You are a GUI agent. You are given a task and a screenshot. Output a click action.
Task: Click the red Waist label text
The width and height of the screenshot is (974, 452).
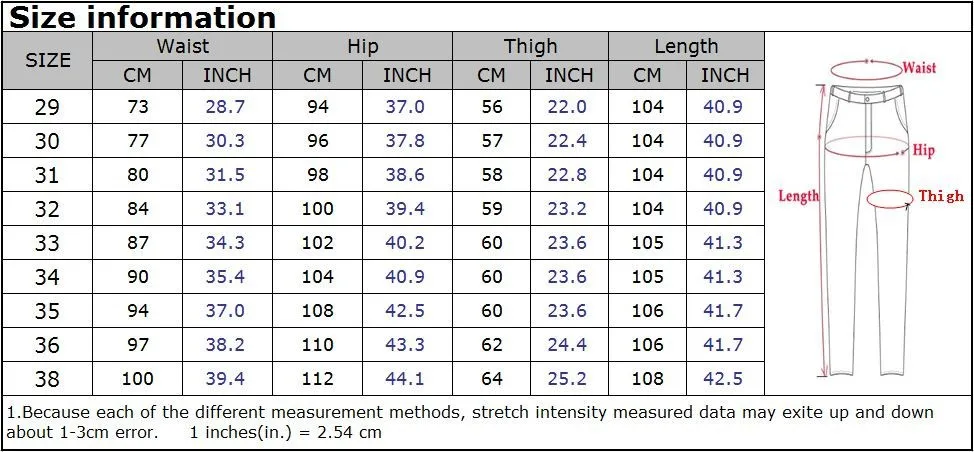[919, 68]
